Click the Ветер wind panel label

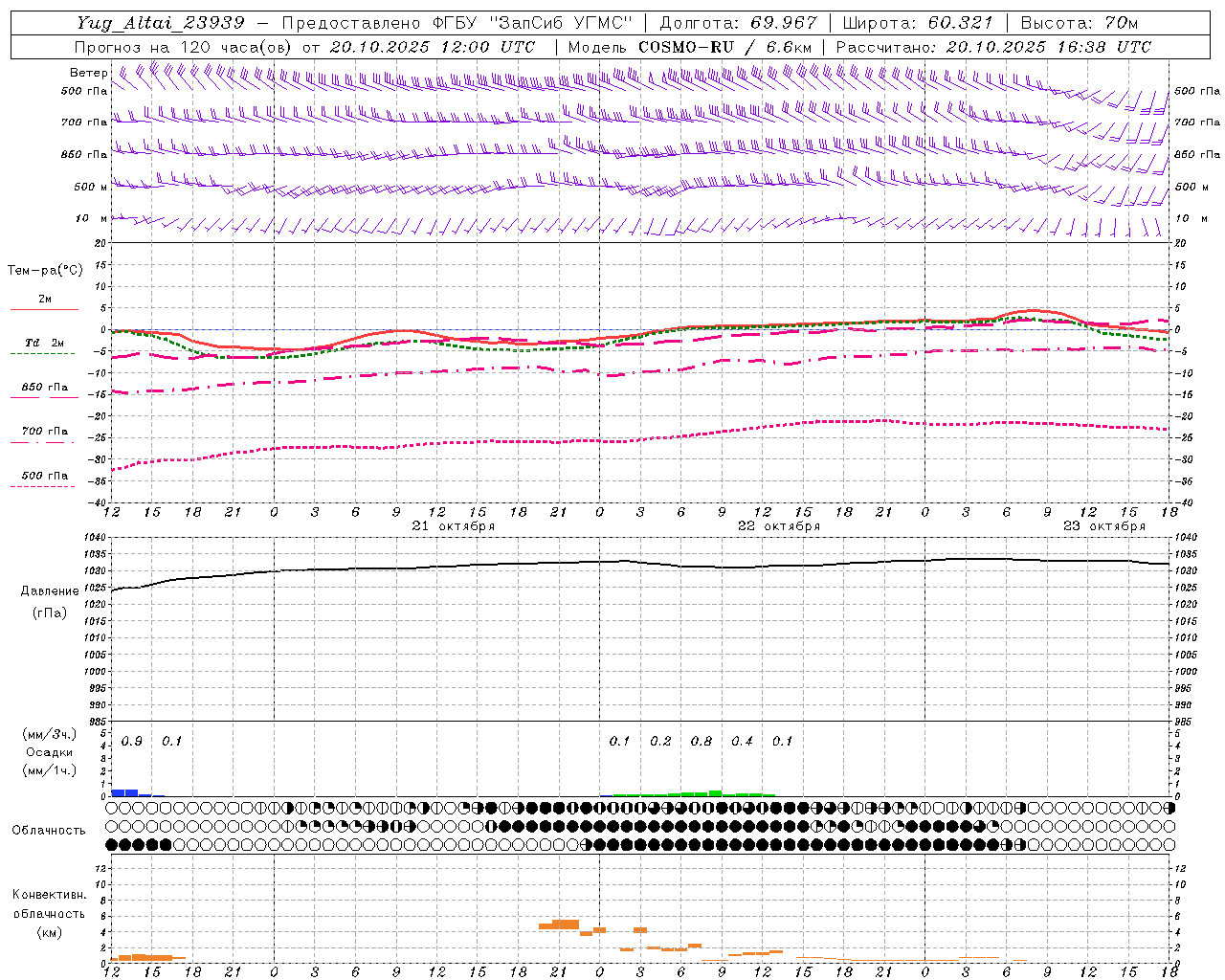pos(88,73)
